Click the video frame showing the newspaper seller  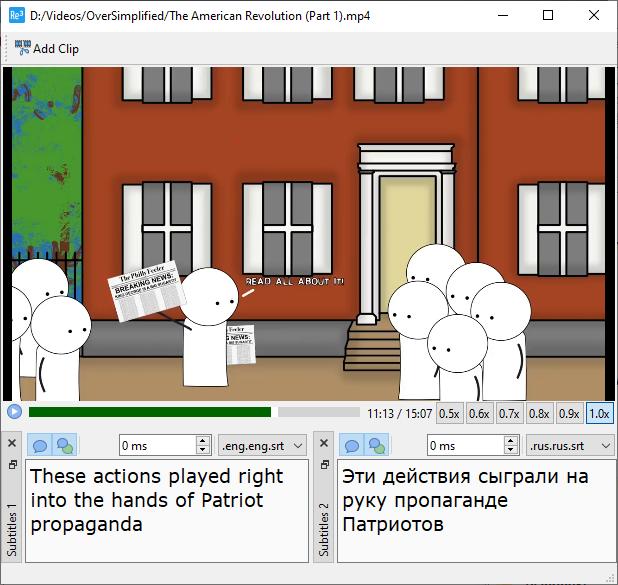(x=308, y=234)
